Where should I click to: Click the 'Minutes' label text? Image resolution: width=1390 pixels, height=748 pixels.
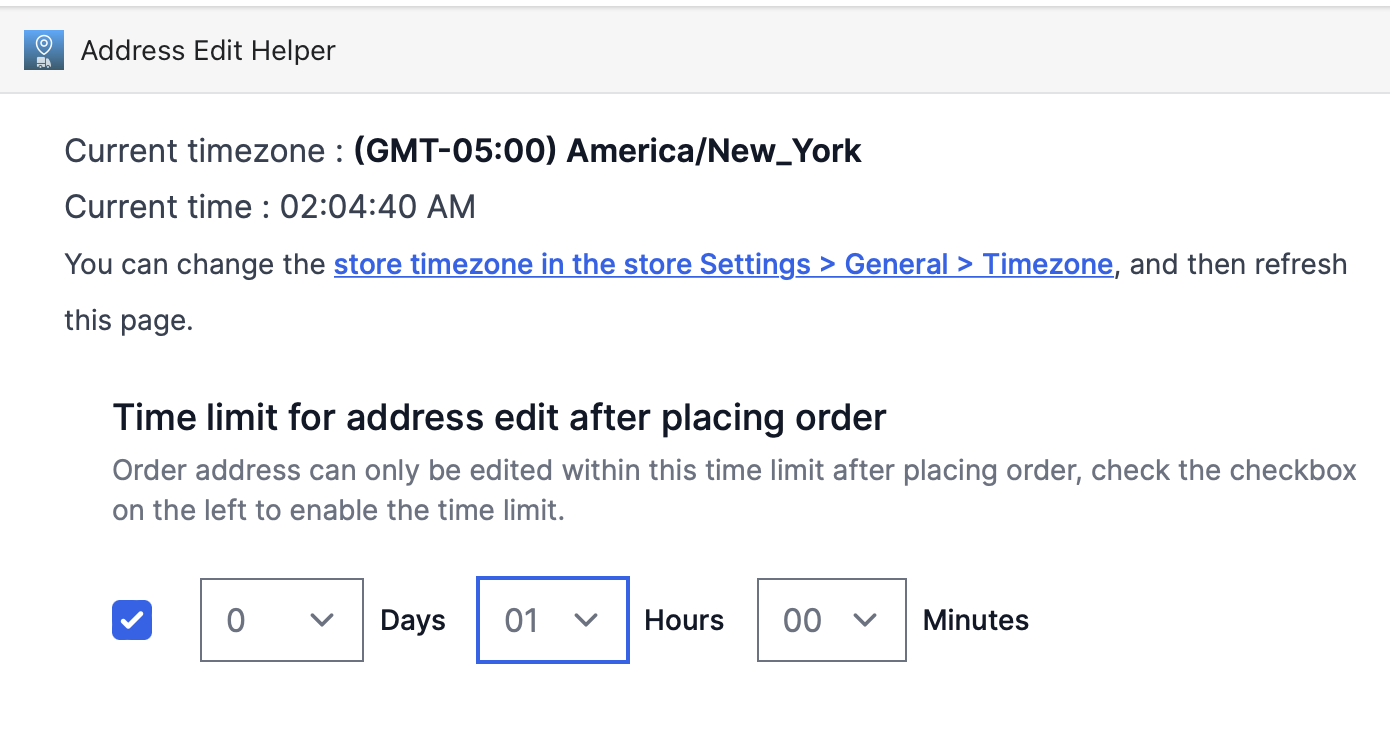pos(976,620)
